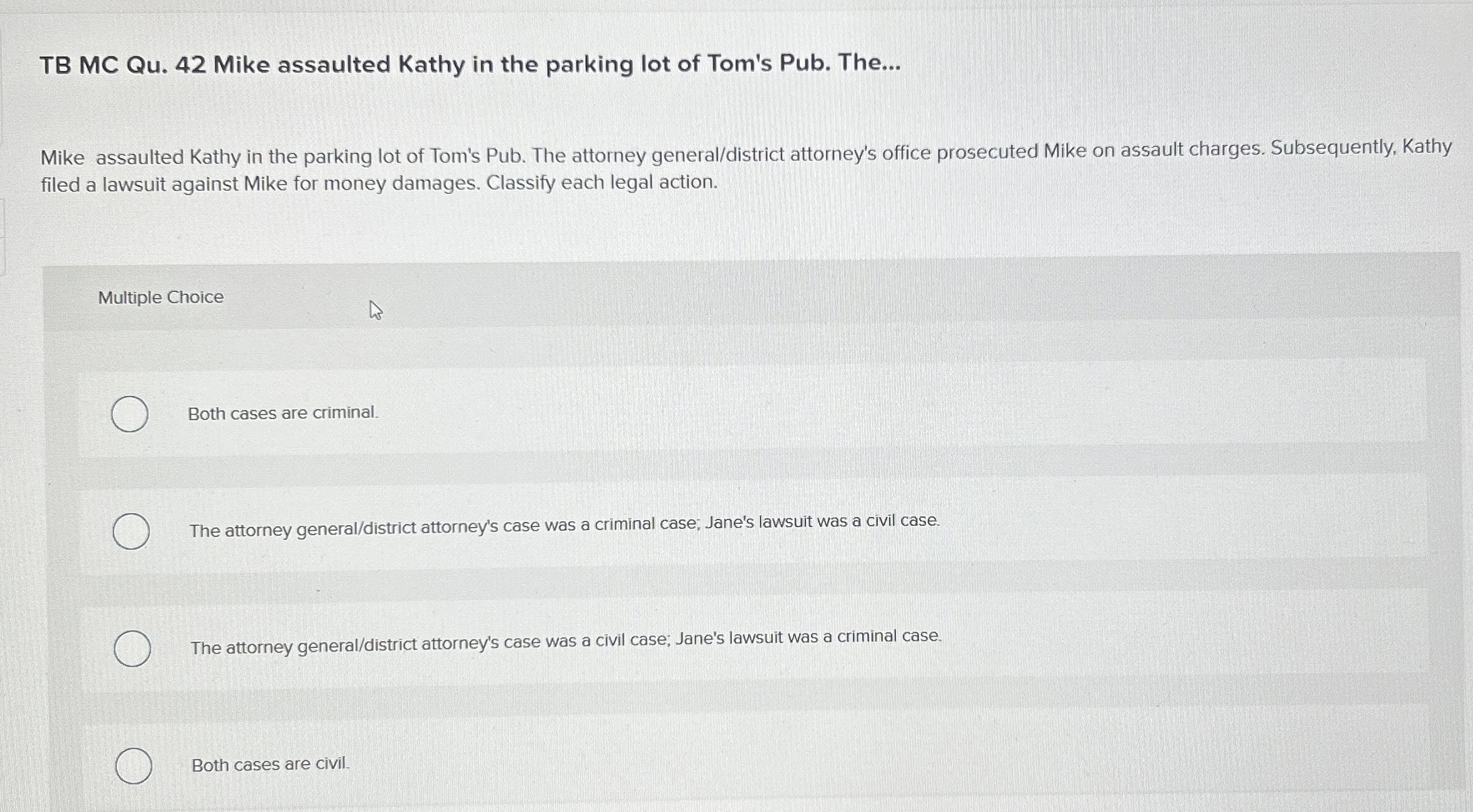Select radio button for civil case; criminal lawsuit answer
The height and width of the screenshot is (812, 1473).
[x=132, y=649]
